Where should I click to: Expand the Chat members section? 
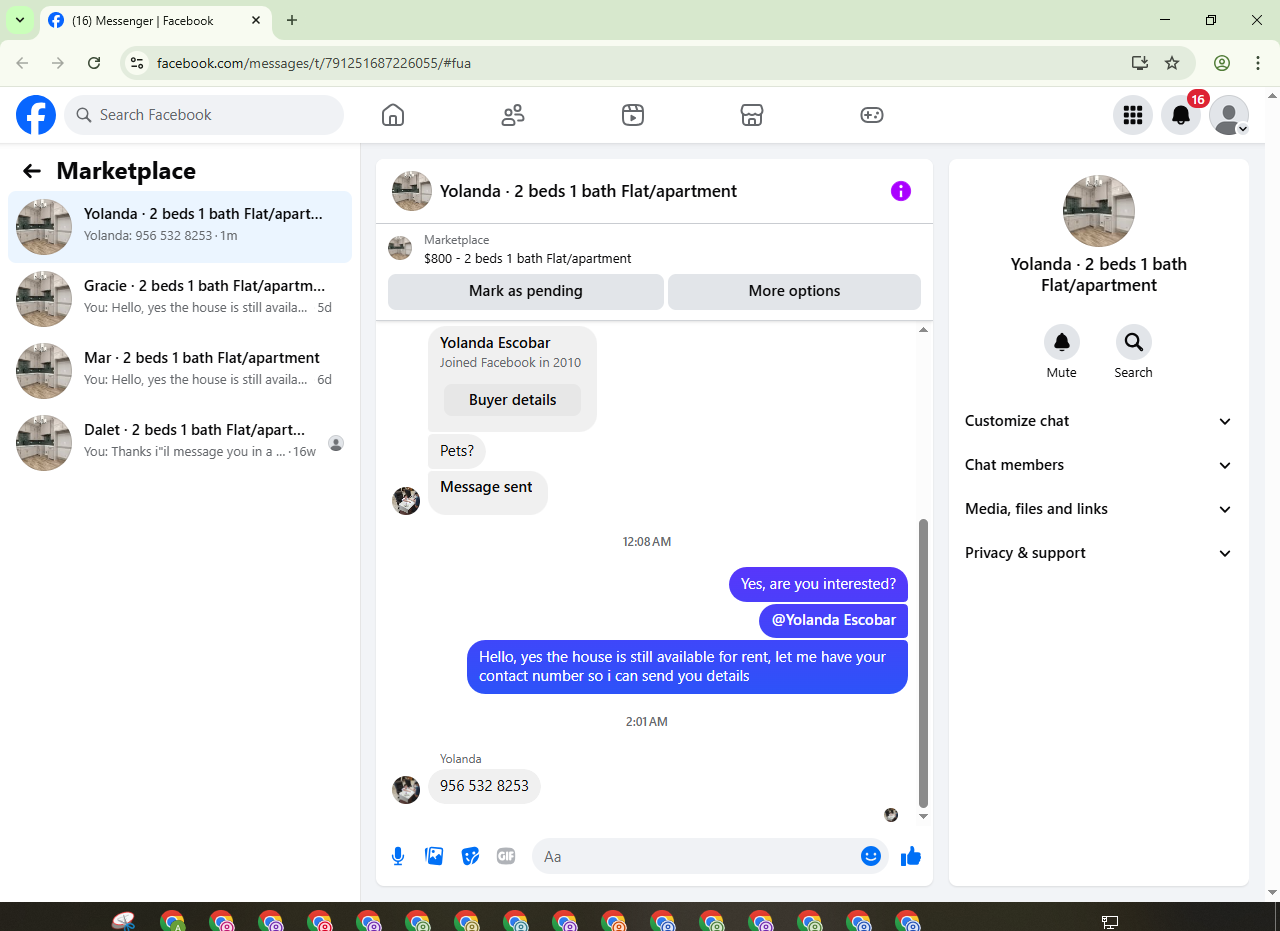(x=1098, y=465)
